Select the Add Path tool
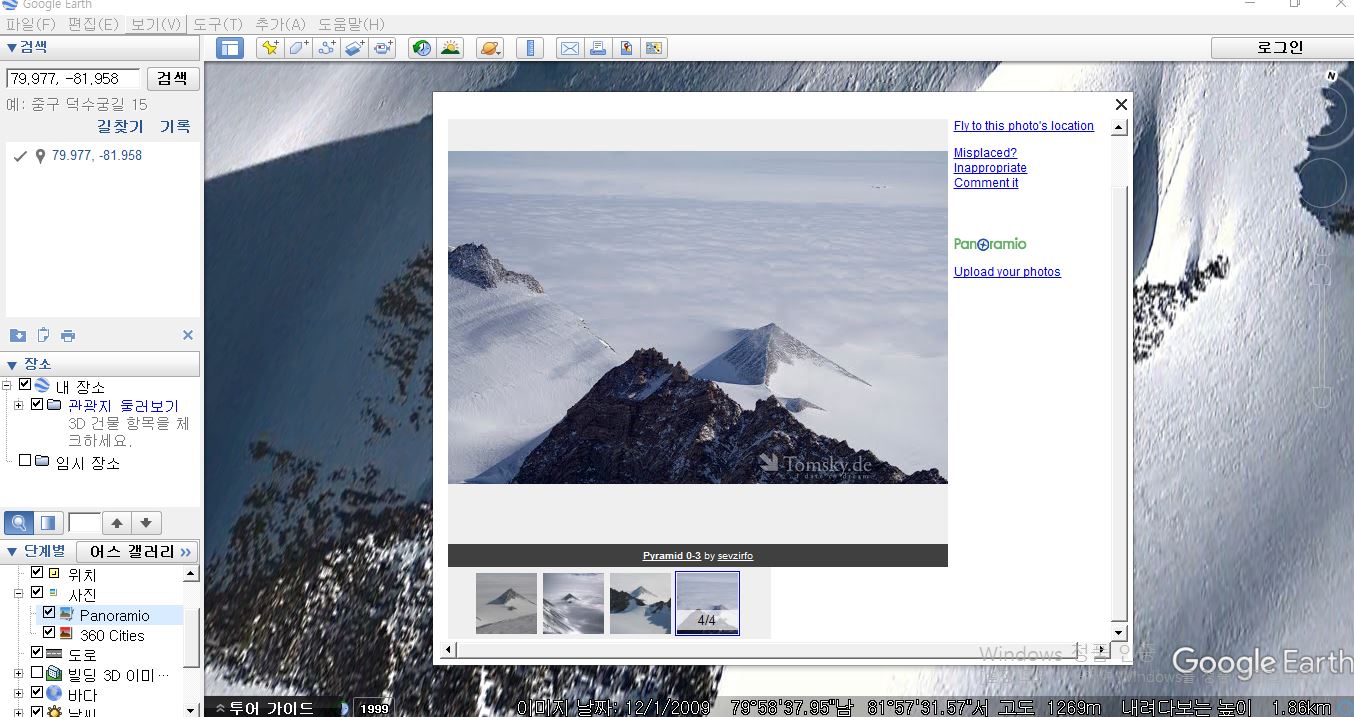The height and width of the screenshot is (717, 1354). click(326, 48)
